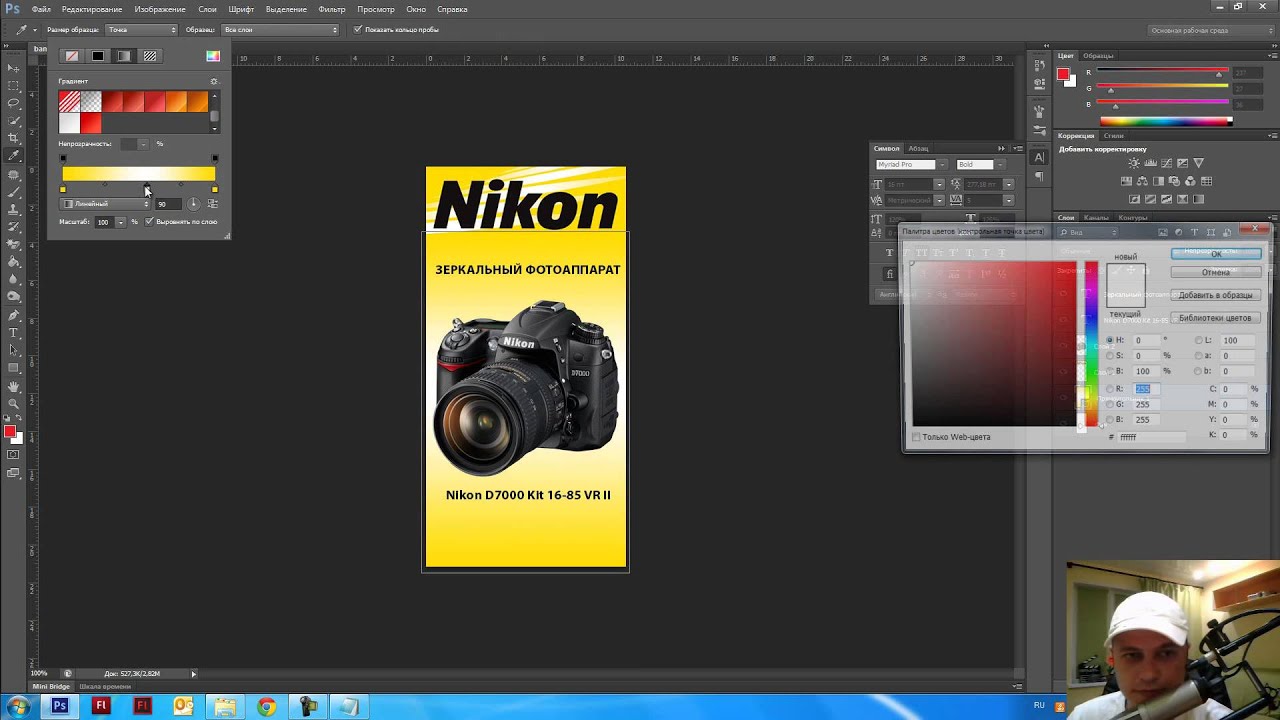Click OK in color picker dialog
The height and width of the screenshot is (720, 1280).
click(1216, 254)
